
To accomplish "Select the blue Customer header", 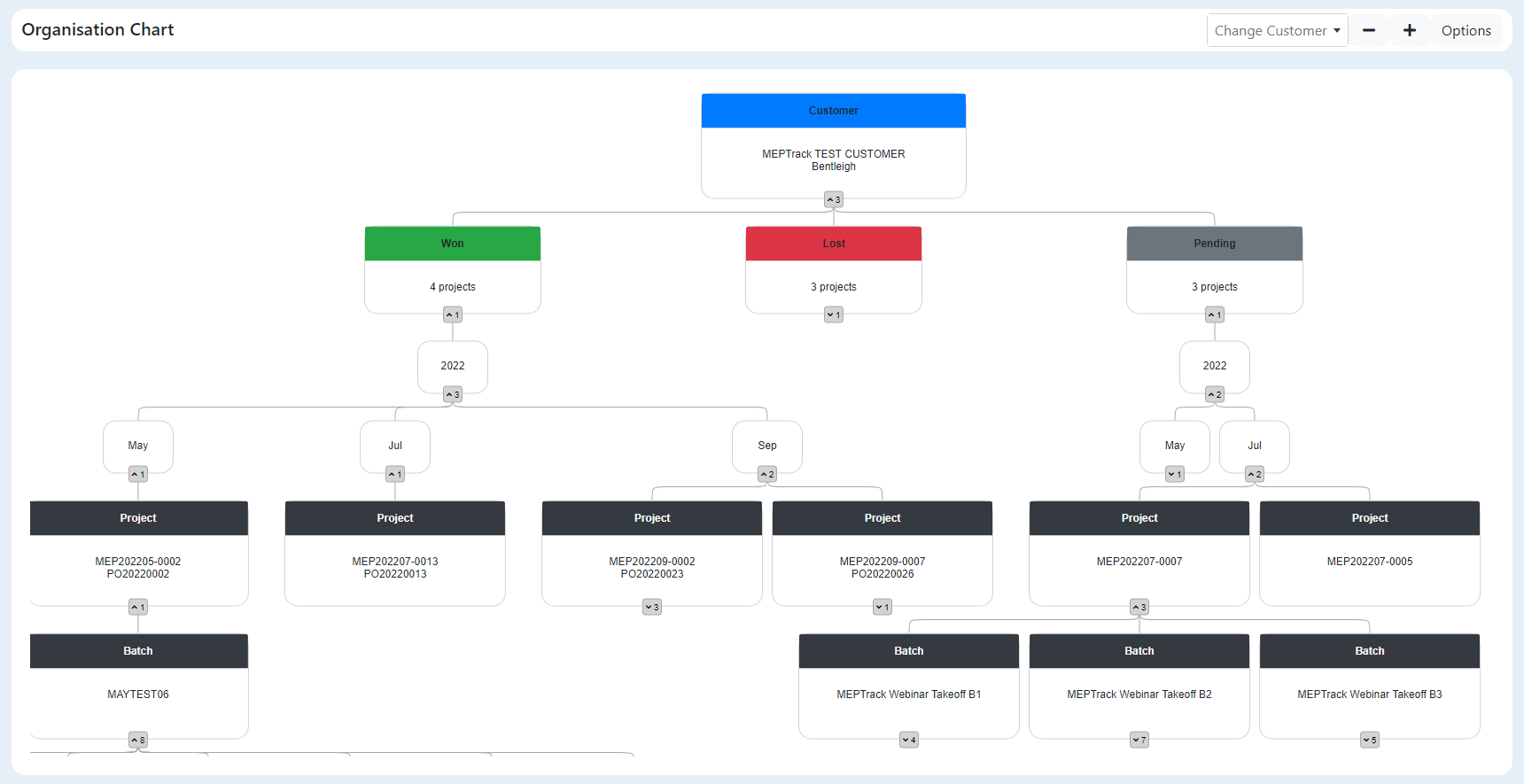I will pyautogui.click(x=834, y=111).
